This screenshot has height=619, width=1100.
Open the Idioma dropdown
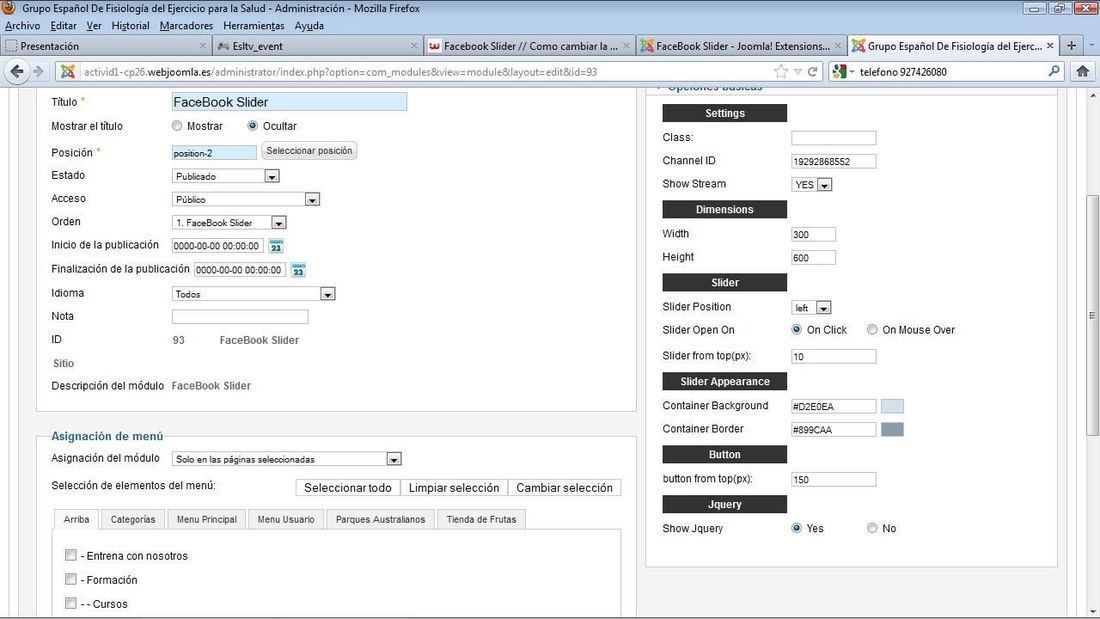click(x=254, y=294)
